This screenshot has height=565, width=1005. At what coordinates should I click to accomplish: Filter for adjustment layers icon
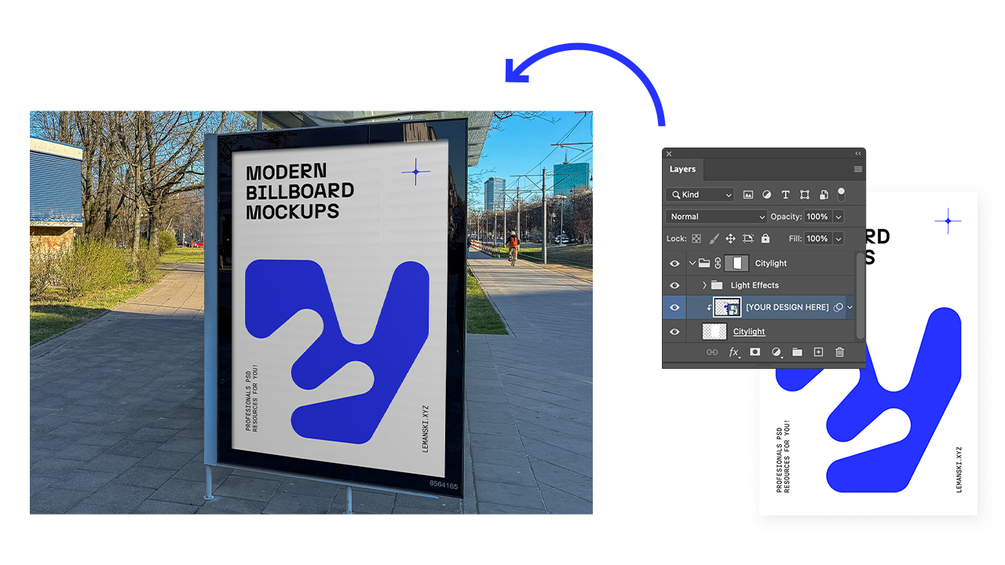[767, 195]
